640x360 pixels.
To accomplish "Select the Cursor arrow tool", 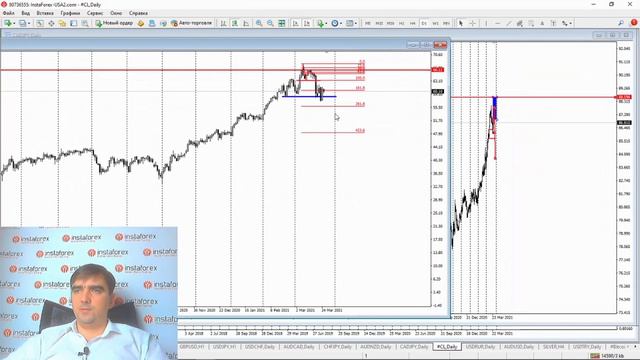I will click(x=461, y=23).
